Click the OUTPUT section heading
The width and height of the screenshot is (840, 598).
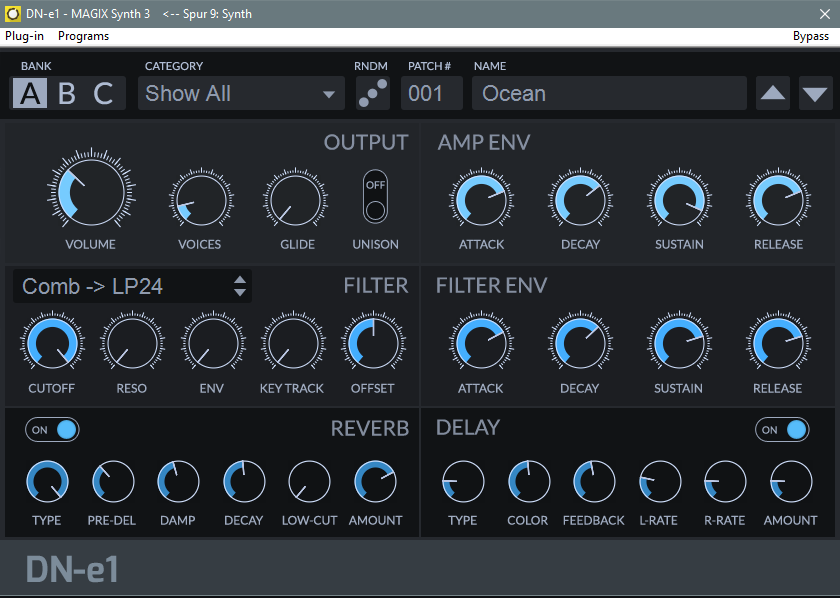[366, 143]
